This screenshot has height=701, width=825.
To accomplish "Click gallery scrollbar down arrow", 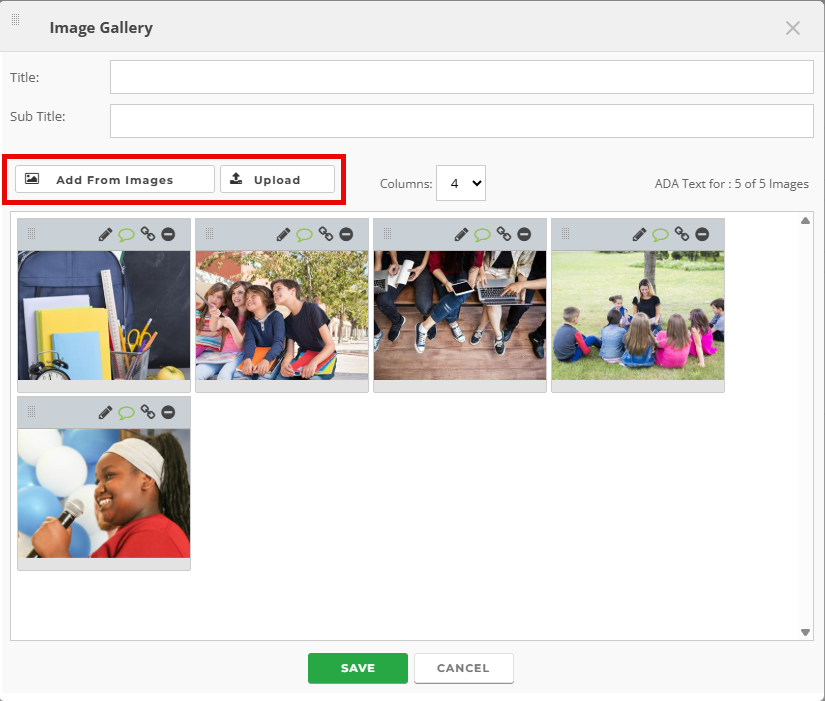I will click(806, 632).
